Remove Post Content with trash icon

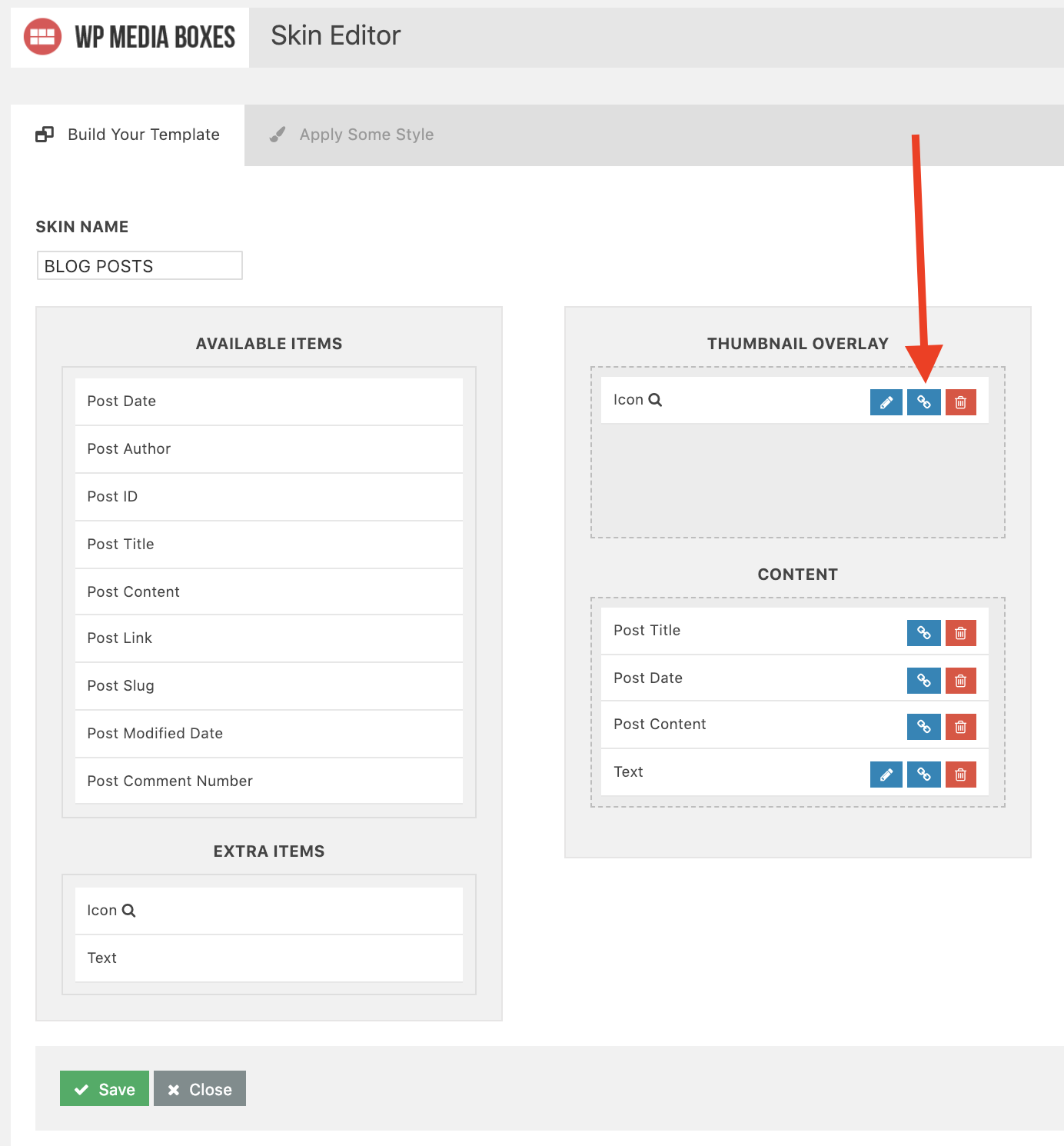[x=960, y=727]
